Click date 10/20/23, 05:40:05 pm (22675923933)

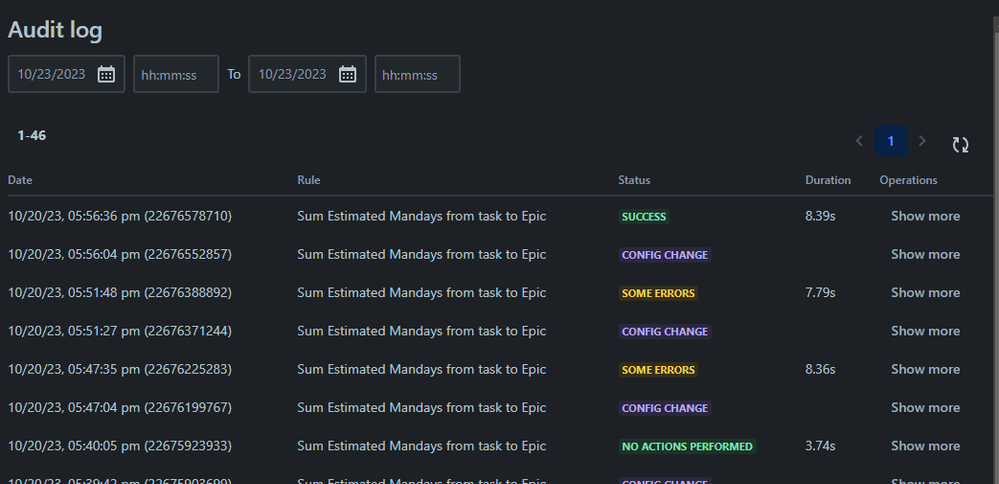pos(120,445)
